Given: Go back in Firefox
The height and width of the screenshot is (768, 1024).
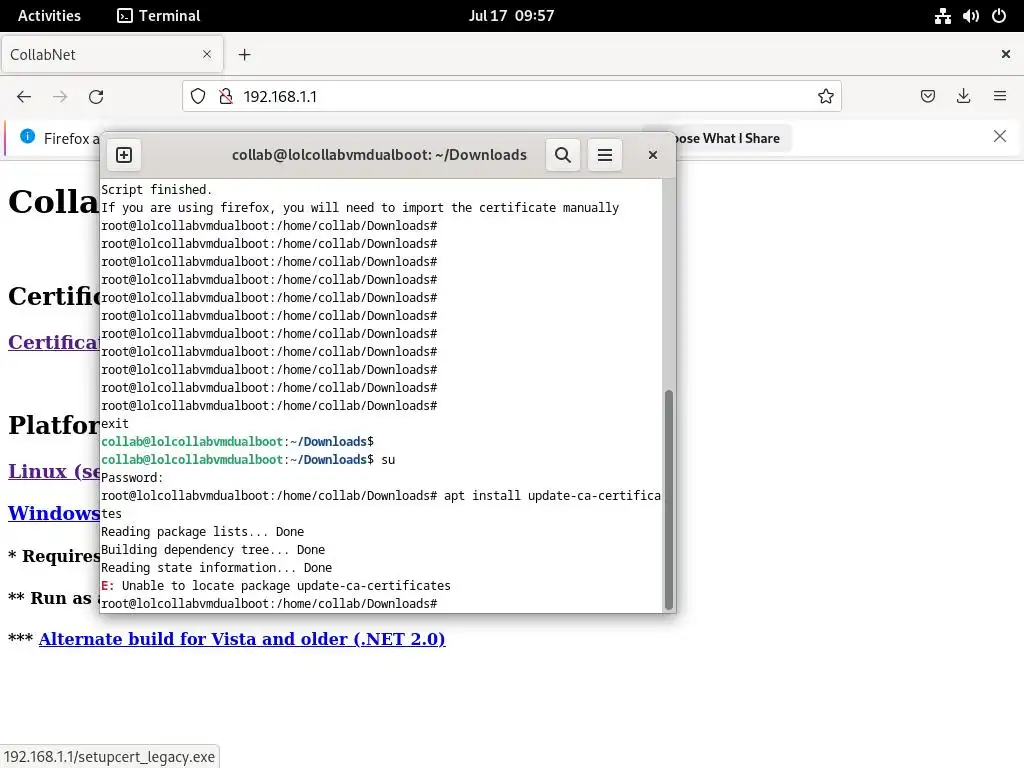Looking at the screenshot, I should click(x=24, y=97).
